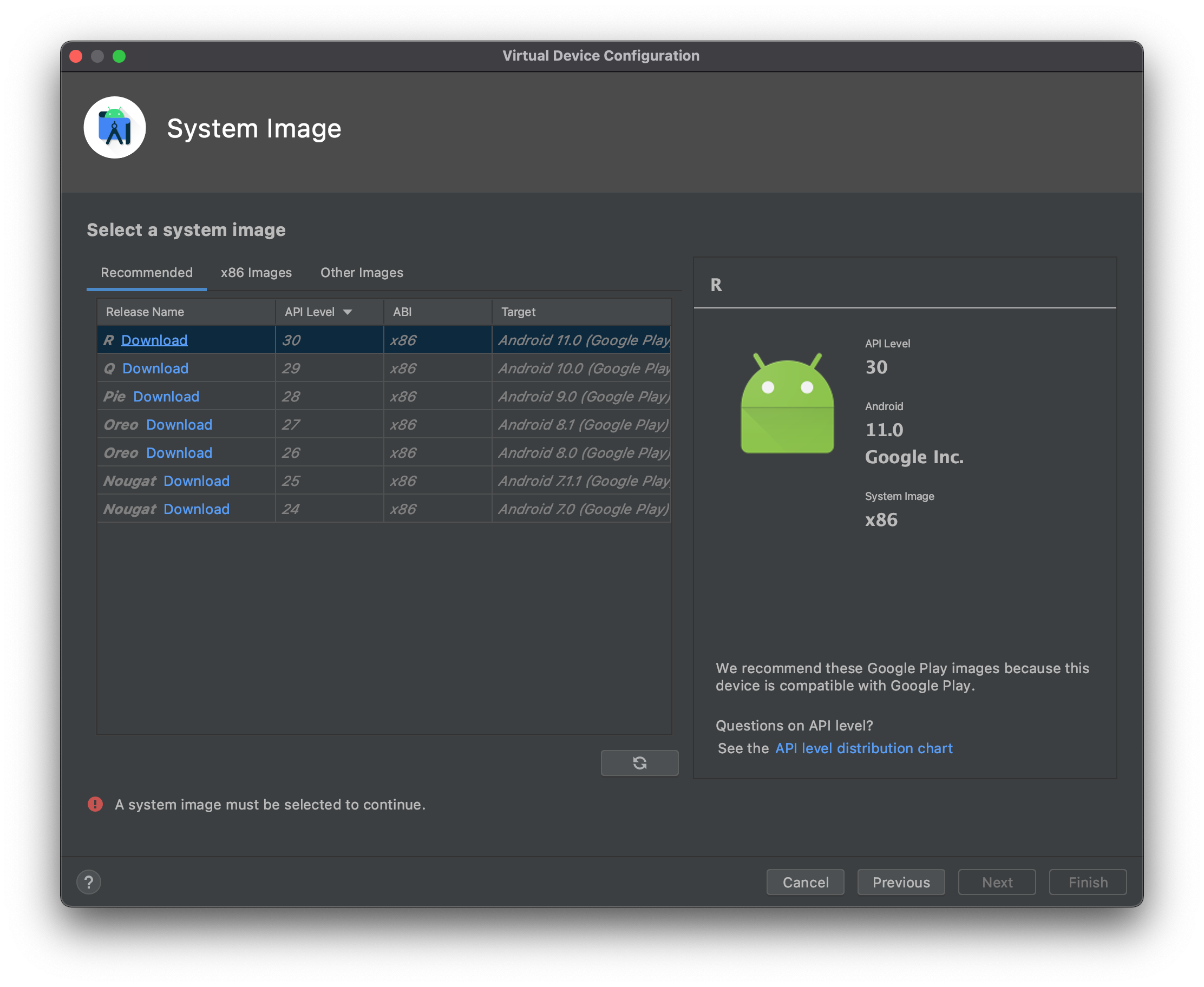The image size is (1204, 987).
Task: Click the x86 ABI cell in Pie row
Action: coord(437,396)
